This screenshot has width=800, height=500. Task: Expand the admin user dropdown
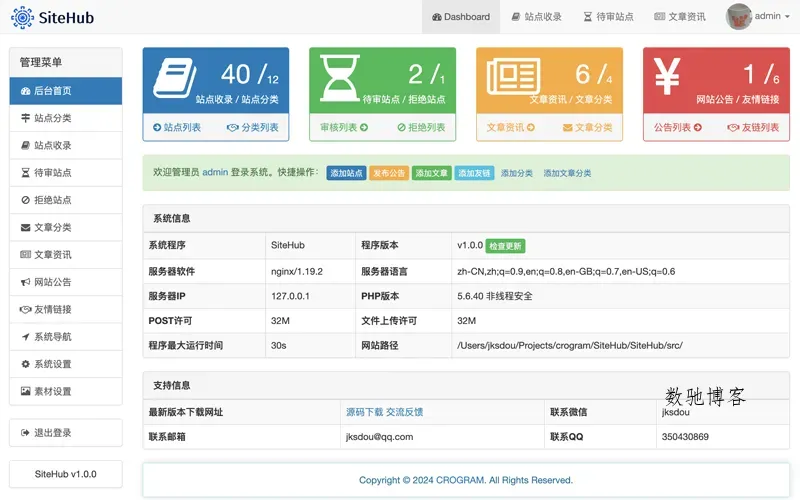772,16
